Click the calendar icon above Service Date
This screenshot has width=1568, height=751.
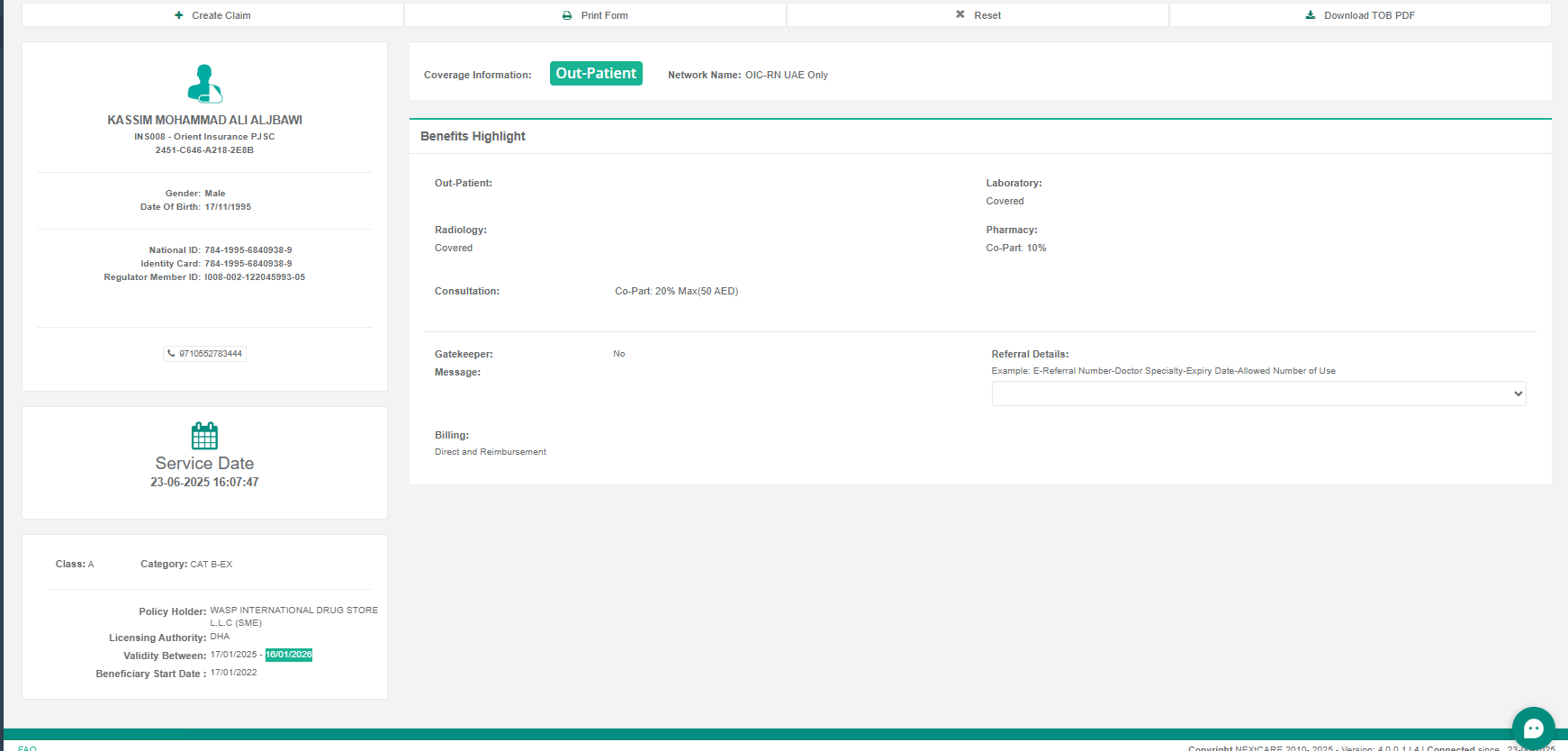coord(204,436)
